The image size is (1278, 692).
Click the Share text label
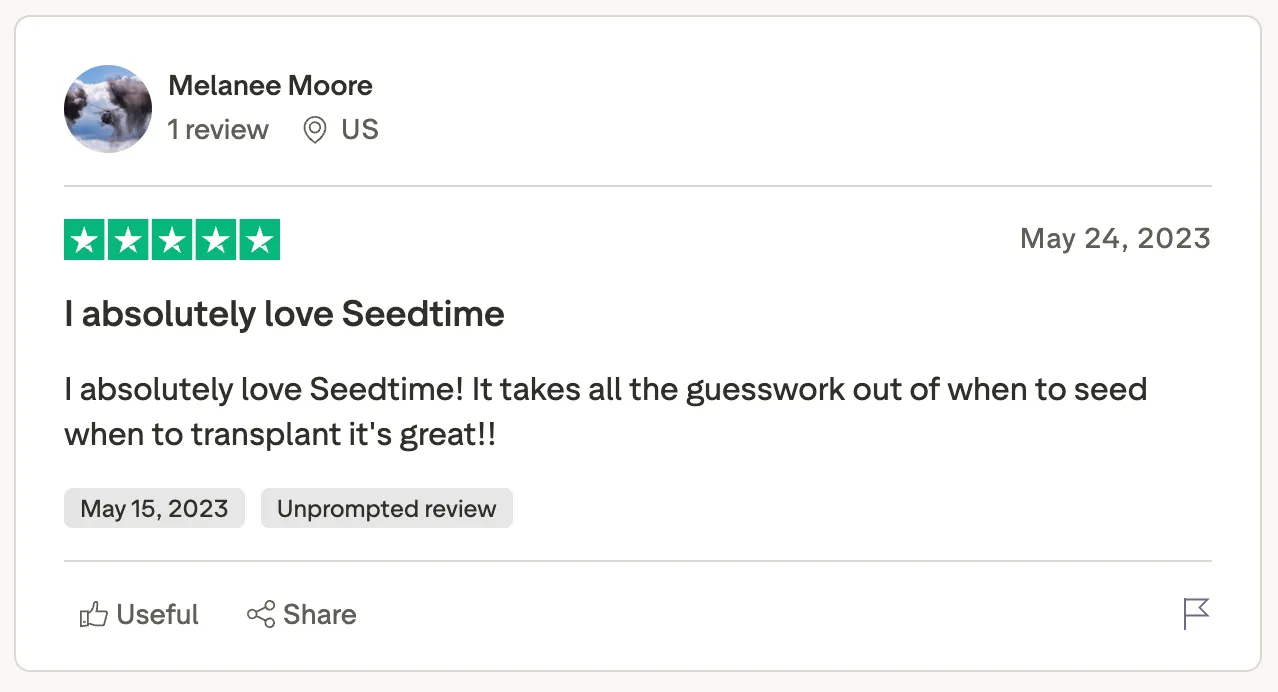pos(319,614)
